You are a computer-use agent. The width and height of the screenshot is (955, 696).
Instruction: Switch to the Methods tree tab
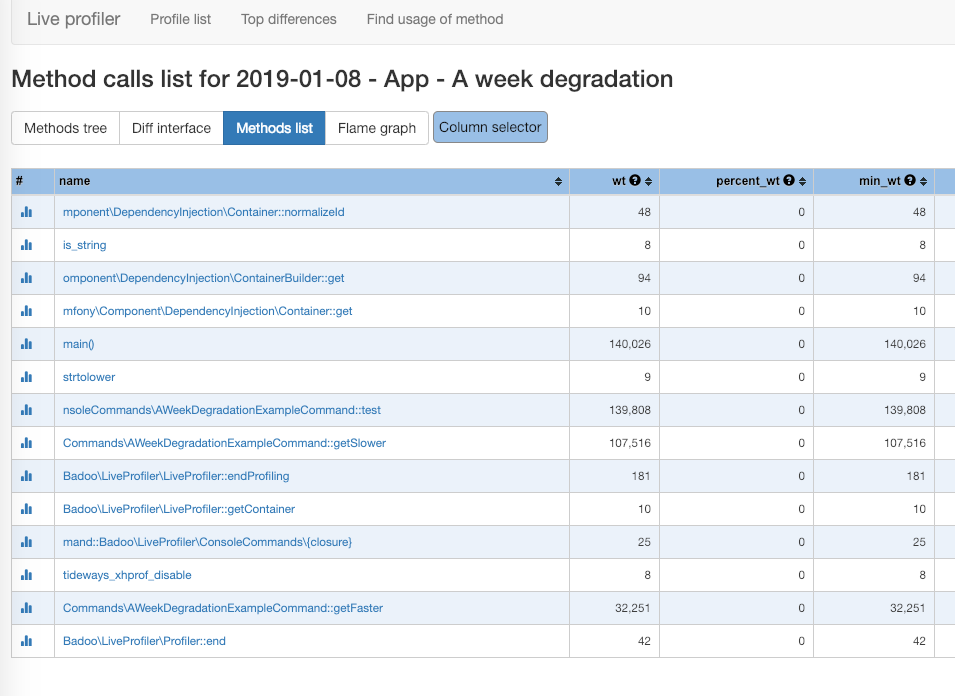(x=65, y=128)
